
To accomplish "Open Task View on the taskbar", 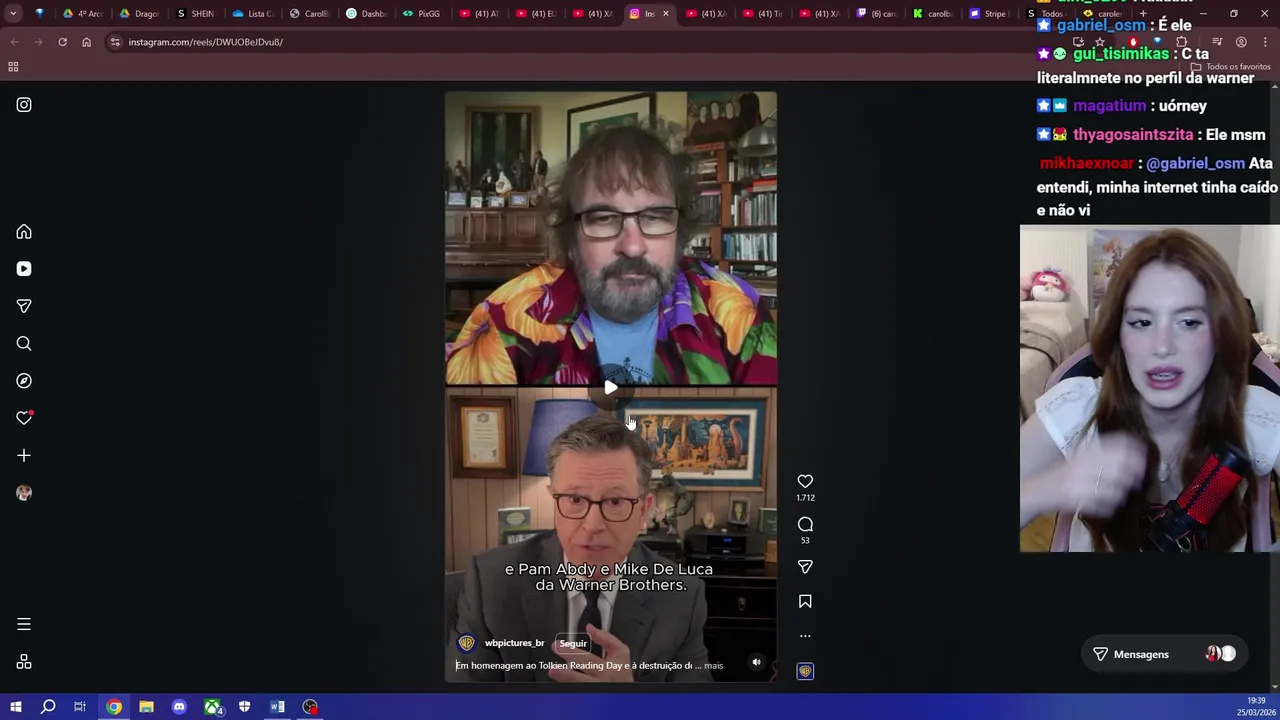I will 80,707.
